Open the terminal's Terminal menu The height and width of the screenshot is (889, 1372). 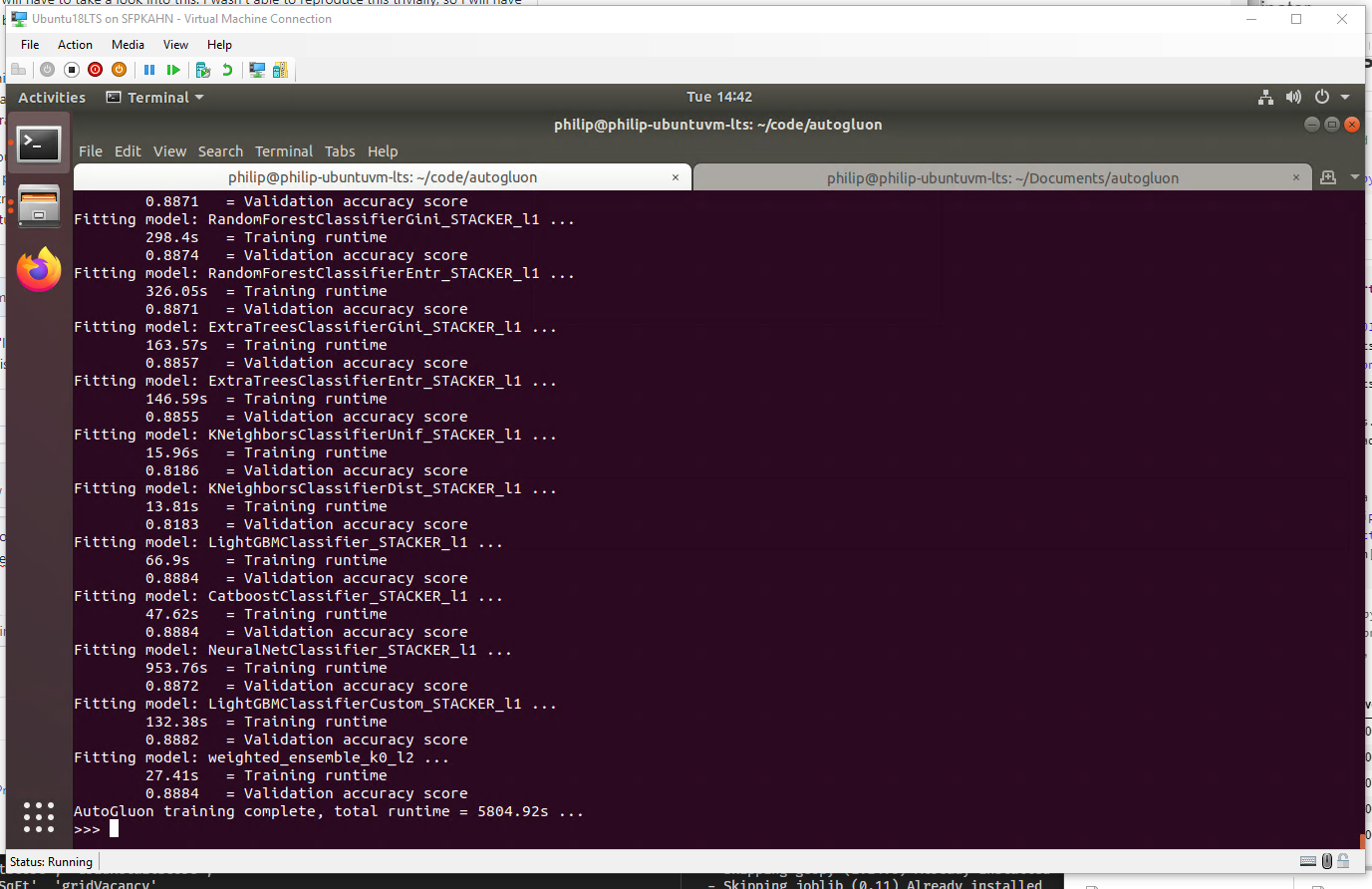tap(284, 151)
